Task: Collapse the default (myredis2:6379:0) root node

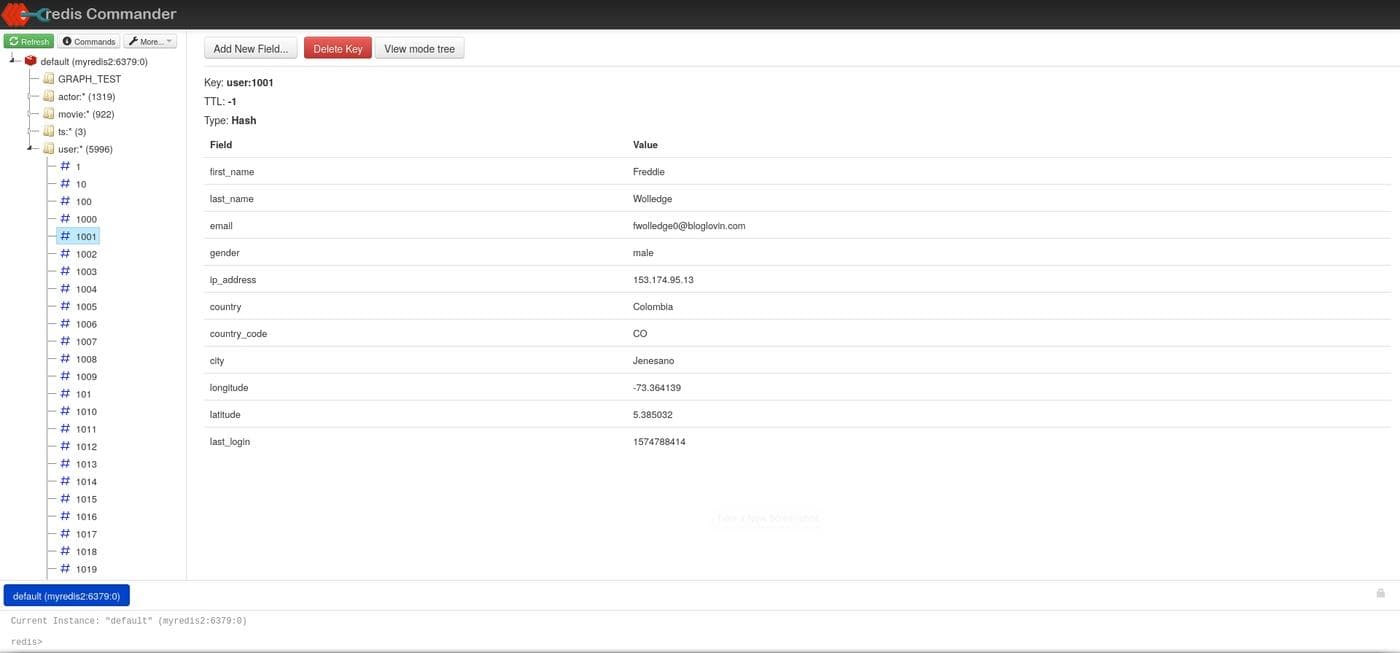Action: [13, 61]
